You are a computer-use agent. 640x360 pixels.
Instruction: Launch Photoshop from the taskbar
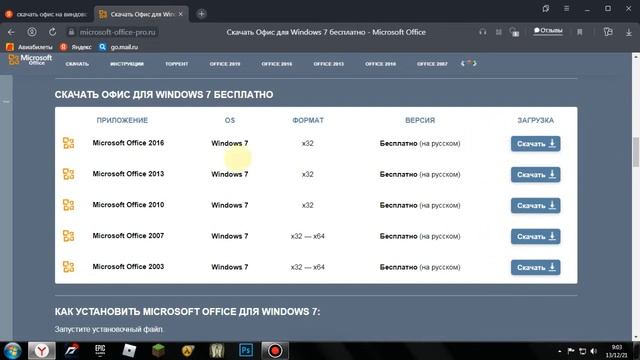(x=246, y=351)
